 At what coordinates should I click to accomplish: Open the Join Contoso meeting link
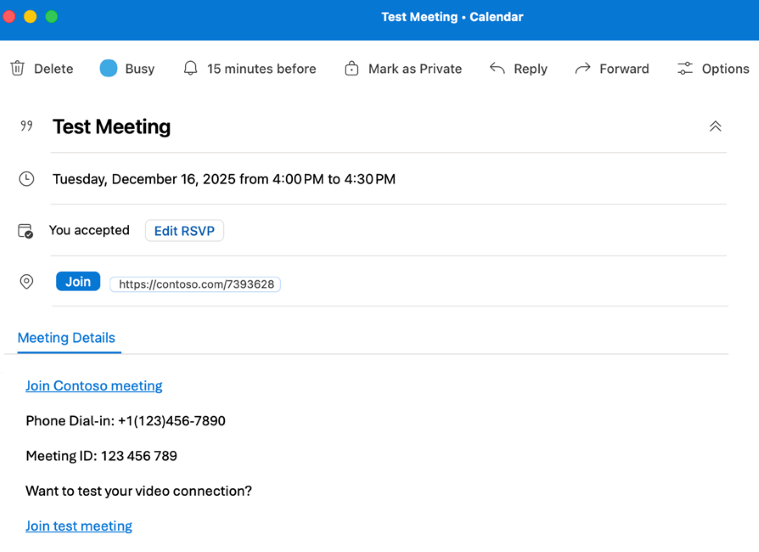(x=94, y=386)
